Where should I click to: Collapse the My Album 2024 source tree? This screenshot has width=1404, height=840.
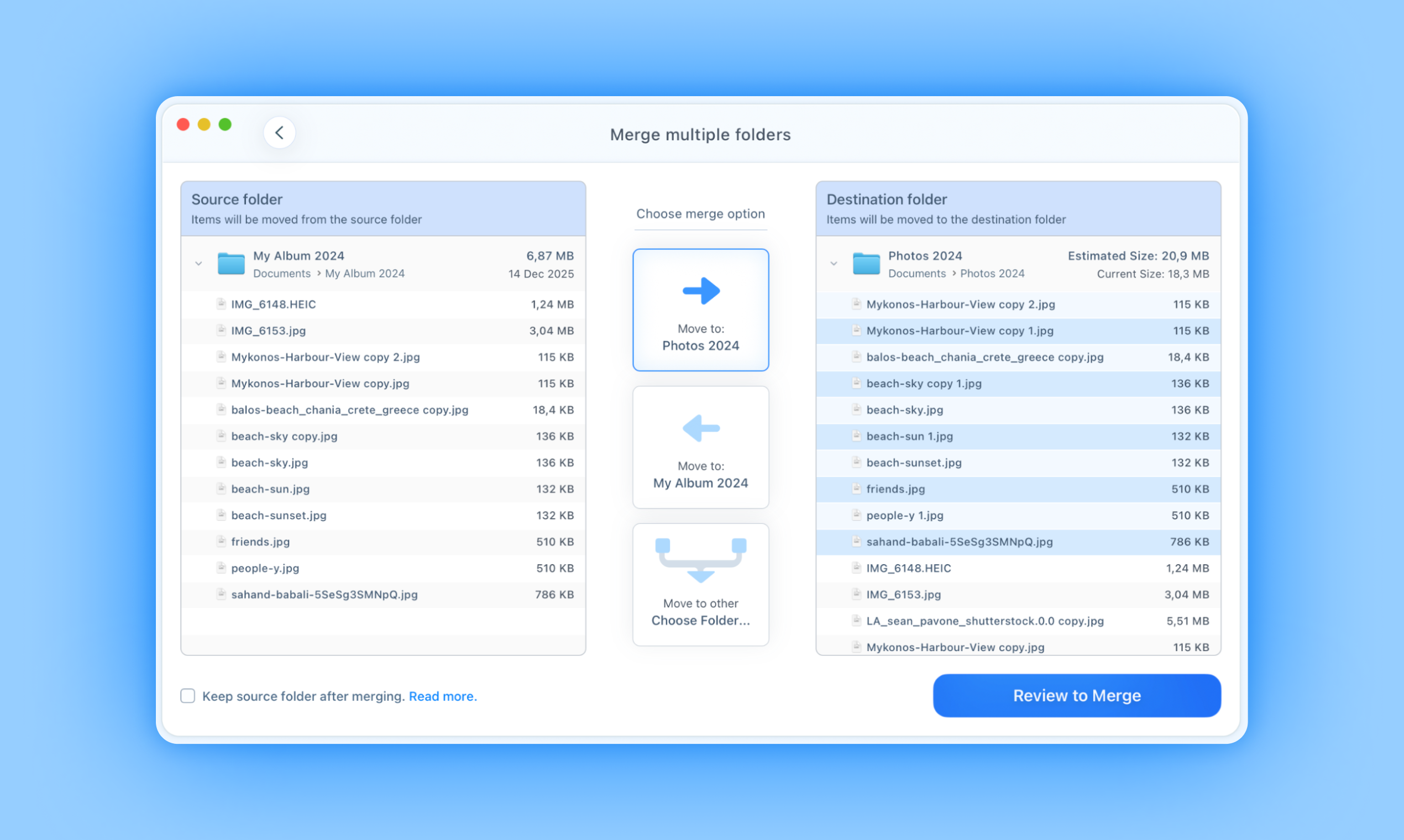[198, 263]
